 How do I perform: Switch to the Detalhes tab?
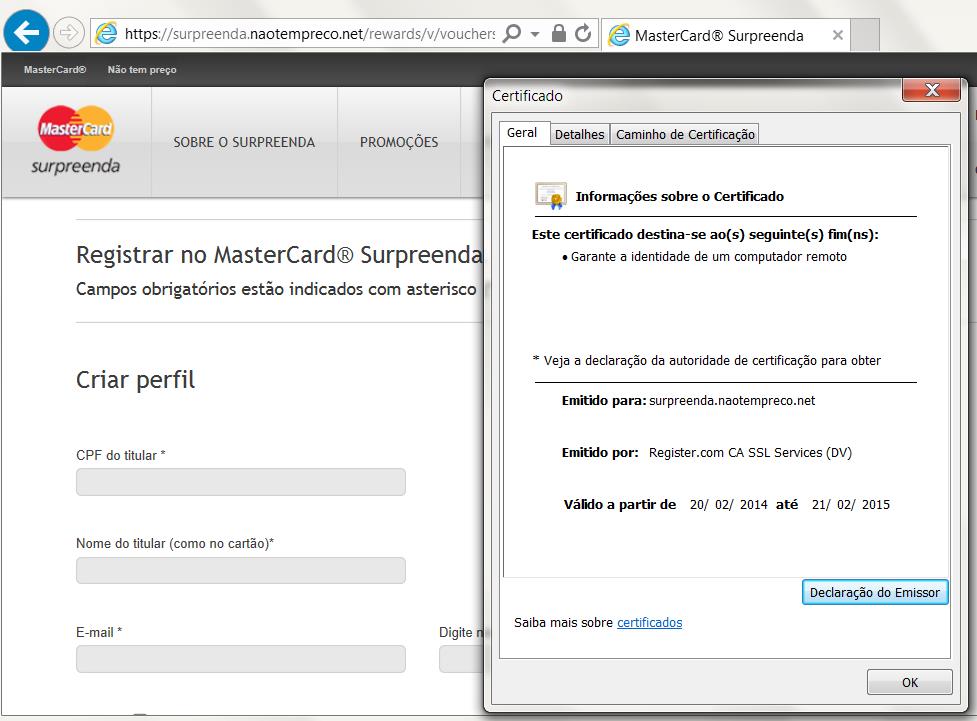point(579,134)
